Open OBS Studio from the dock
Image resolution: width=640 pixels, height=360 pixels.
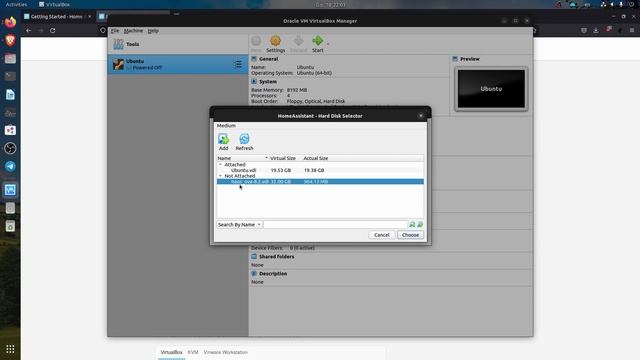tap(10, 148)
